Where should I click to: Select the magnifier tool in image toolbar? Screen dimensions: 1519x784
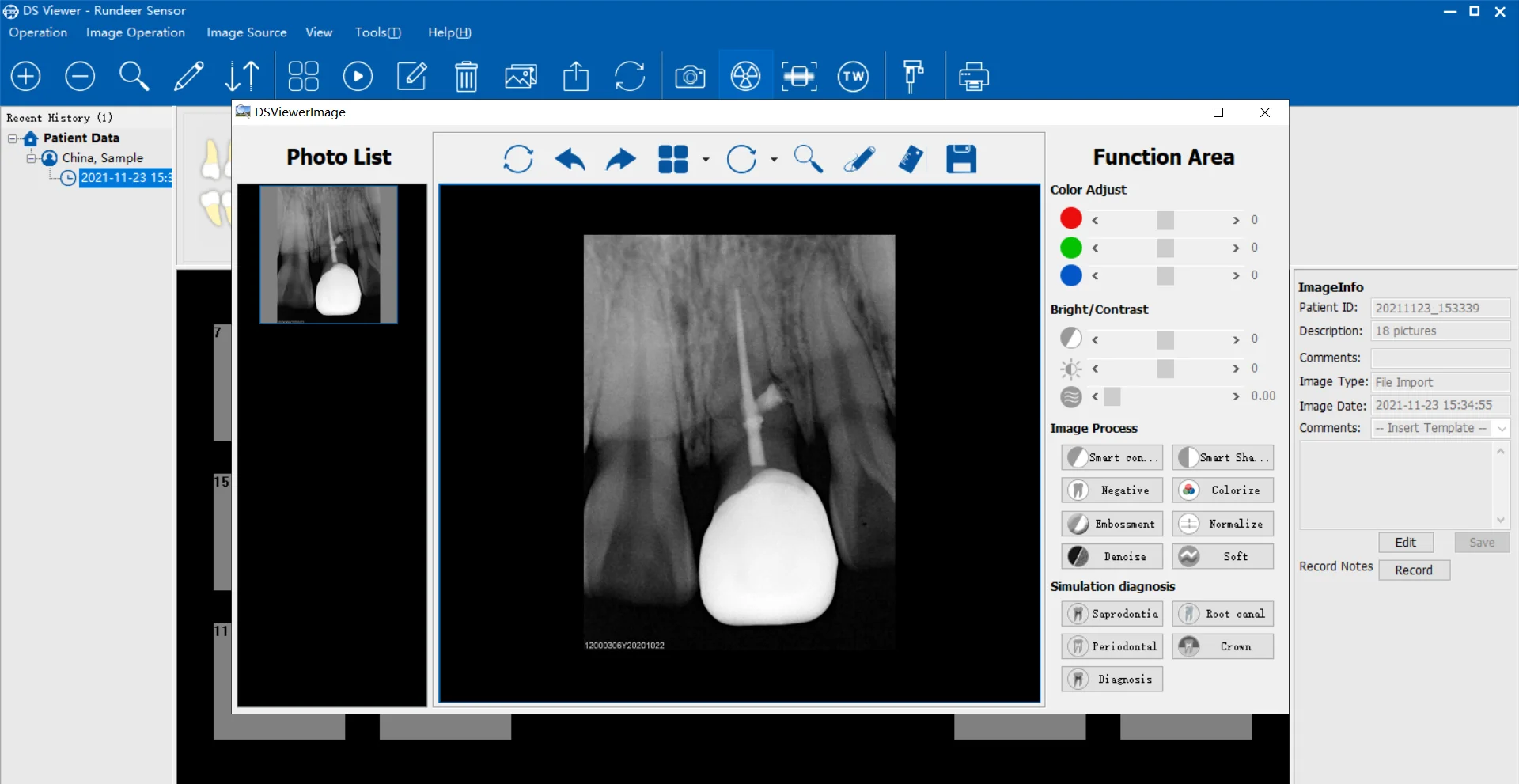pos(808,159)
